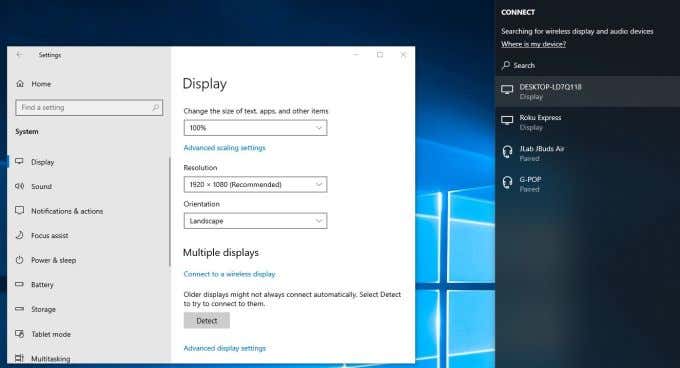Go to the Sound settings section
This screenshot has width=680, height=368.
tap(88, 186)
